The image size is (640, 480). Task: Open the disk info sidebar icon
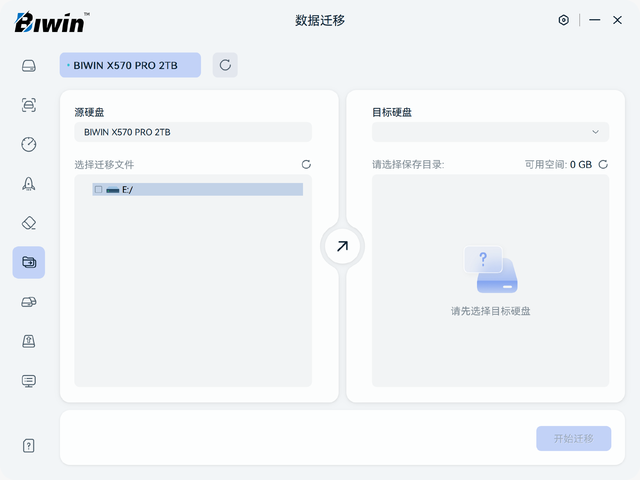click(29, 66)
